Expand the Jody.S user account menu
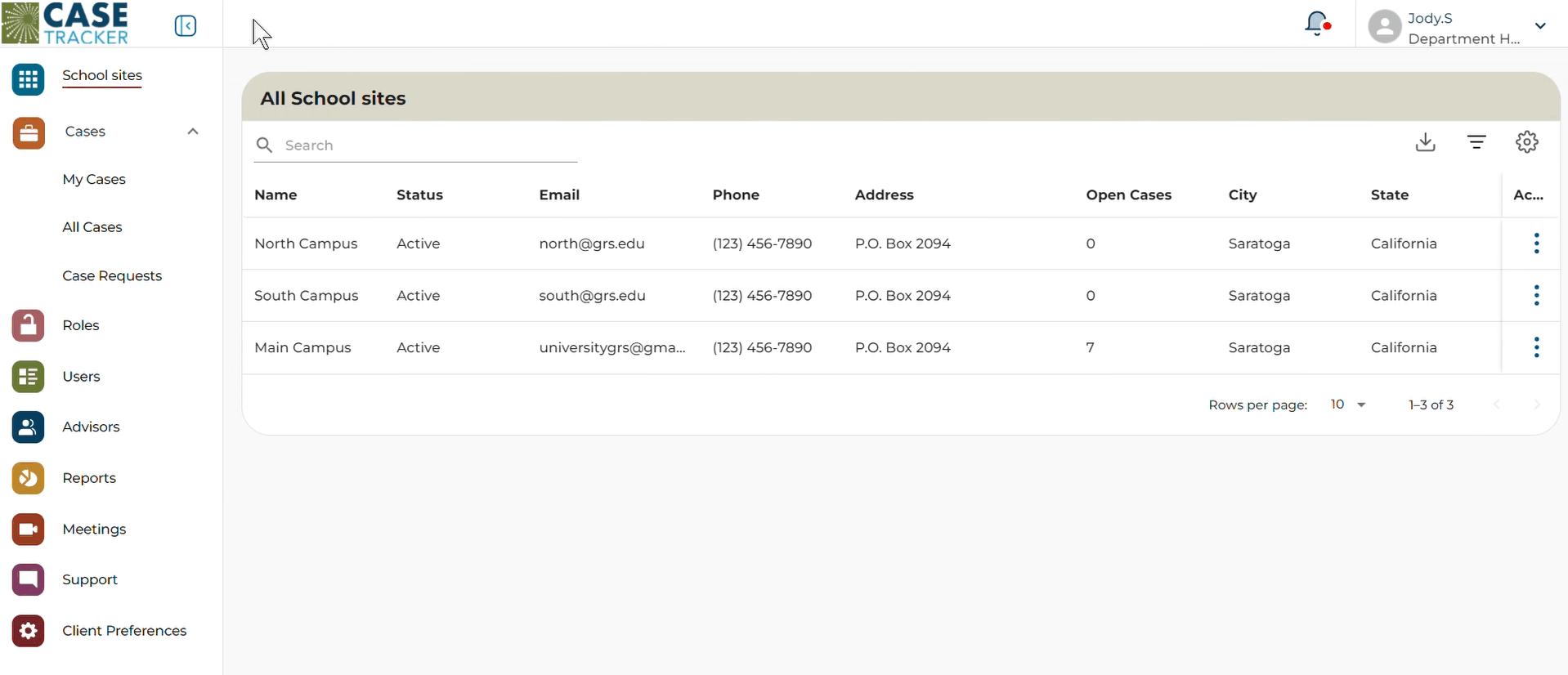 tap(1540, 26)
